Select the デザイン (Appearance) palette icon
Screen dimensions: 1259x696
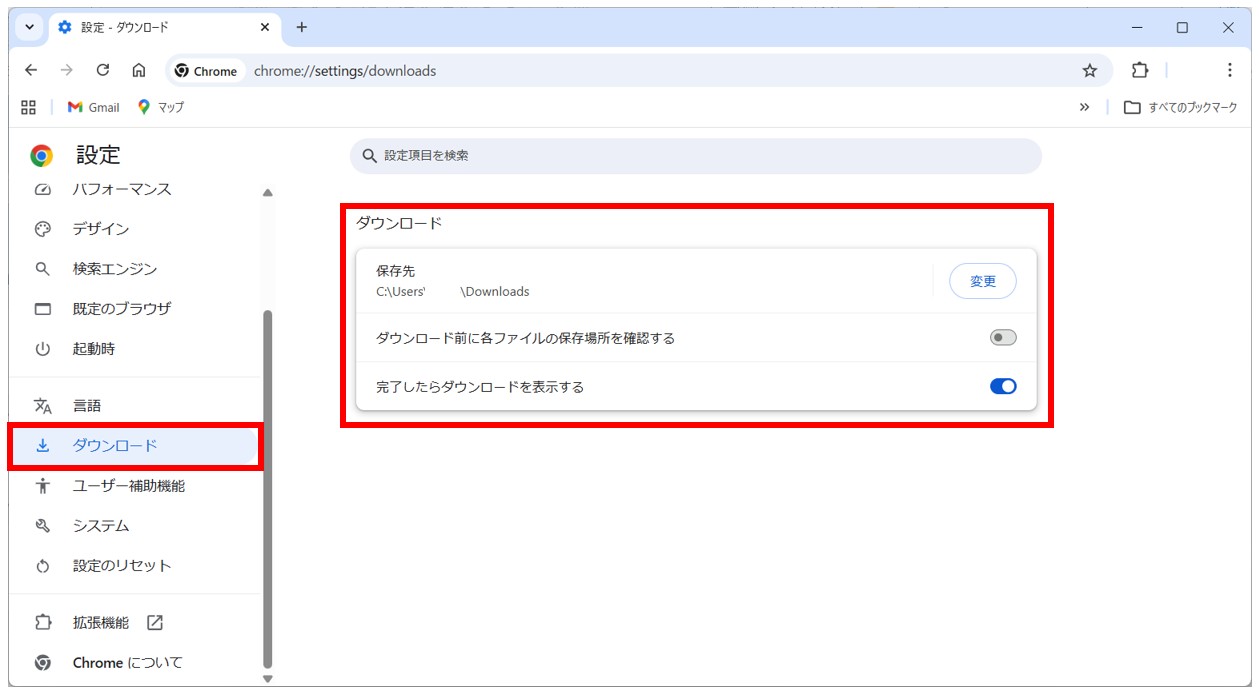tap(42, 229)
